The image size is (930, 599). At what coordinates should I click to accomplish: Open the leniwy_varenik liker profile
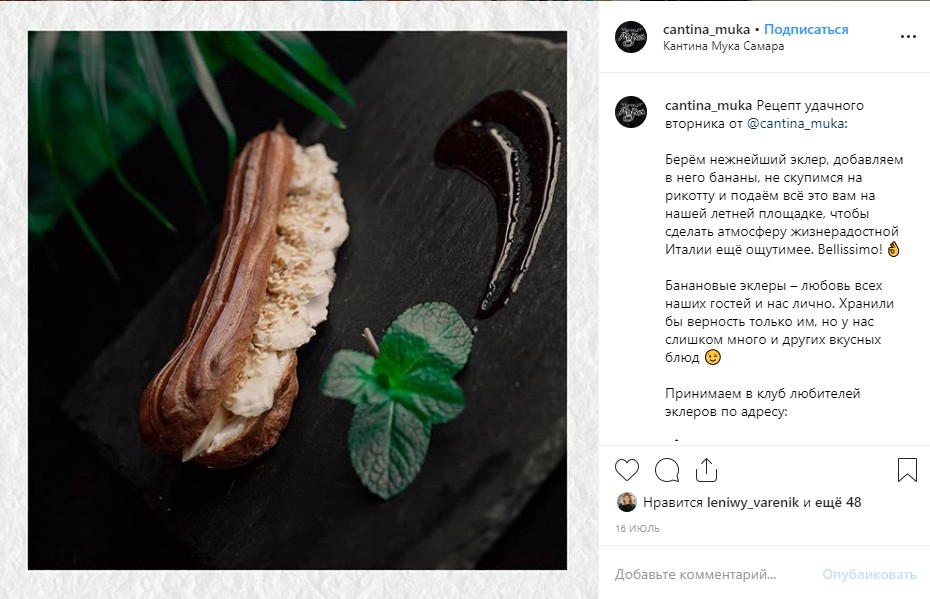(753, 502)
